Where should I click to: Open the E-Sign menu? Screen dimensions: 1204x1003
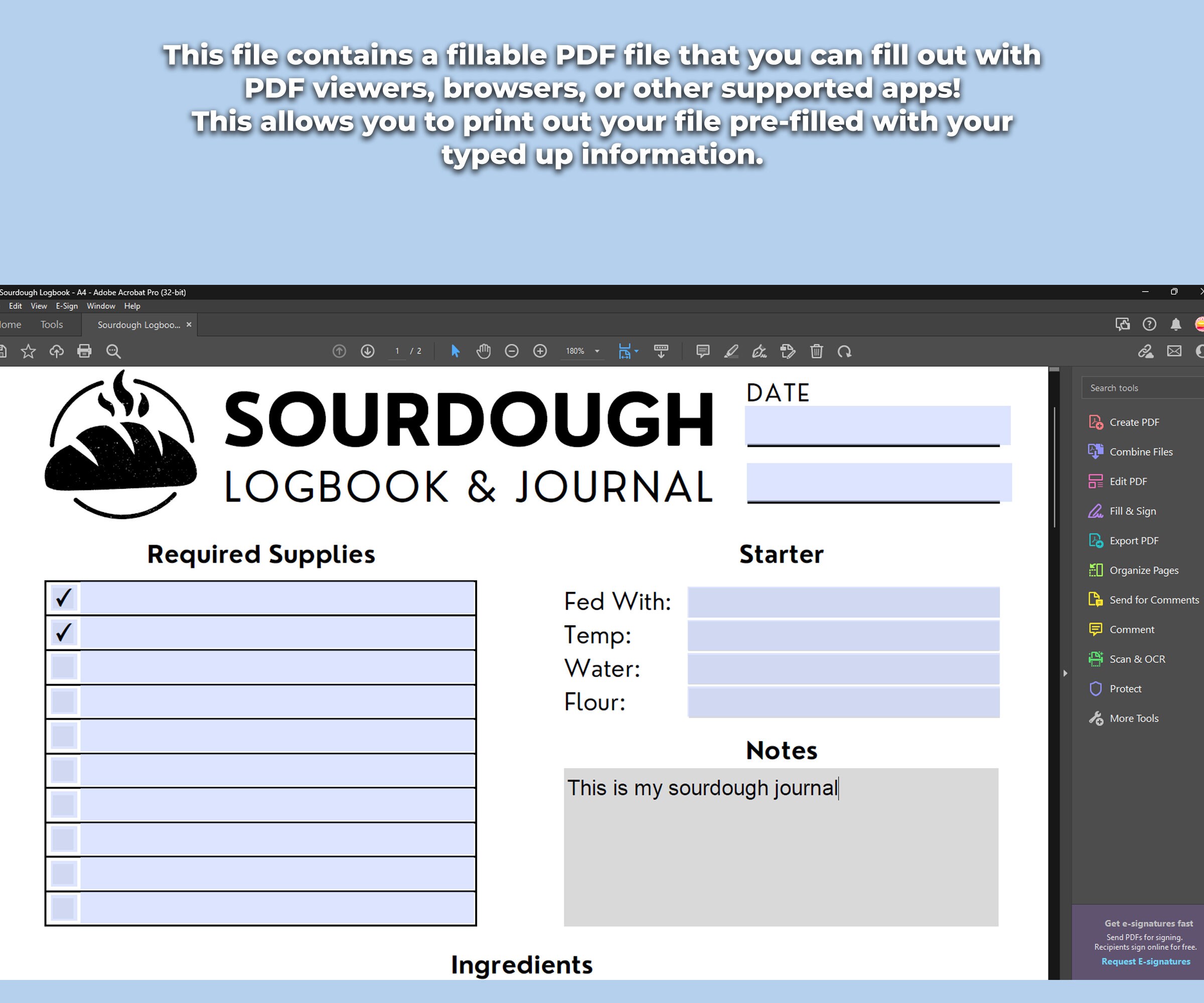[67, 305]
